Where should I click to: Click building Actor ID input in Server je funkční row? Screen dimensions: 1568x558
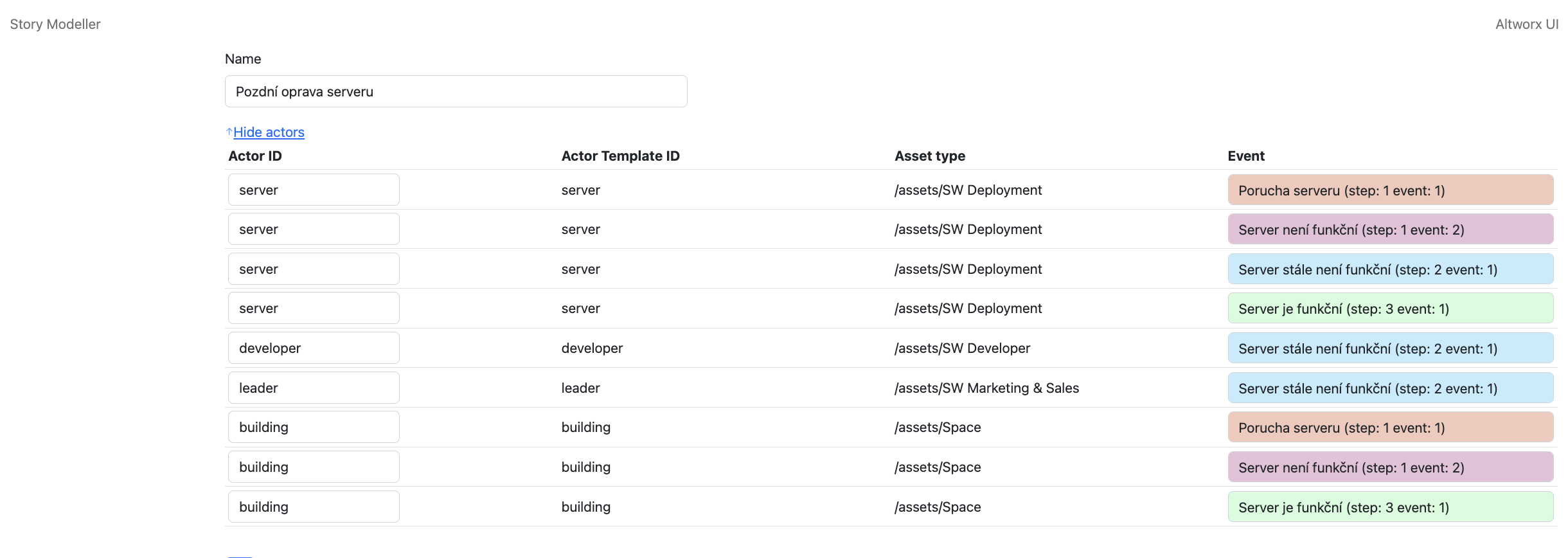pyautogui.click(x=314, y=507)
